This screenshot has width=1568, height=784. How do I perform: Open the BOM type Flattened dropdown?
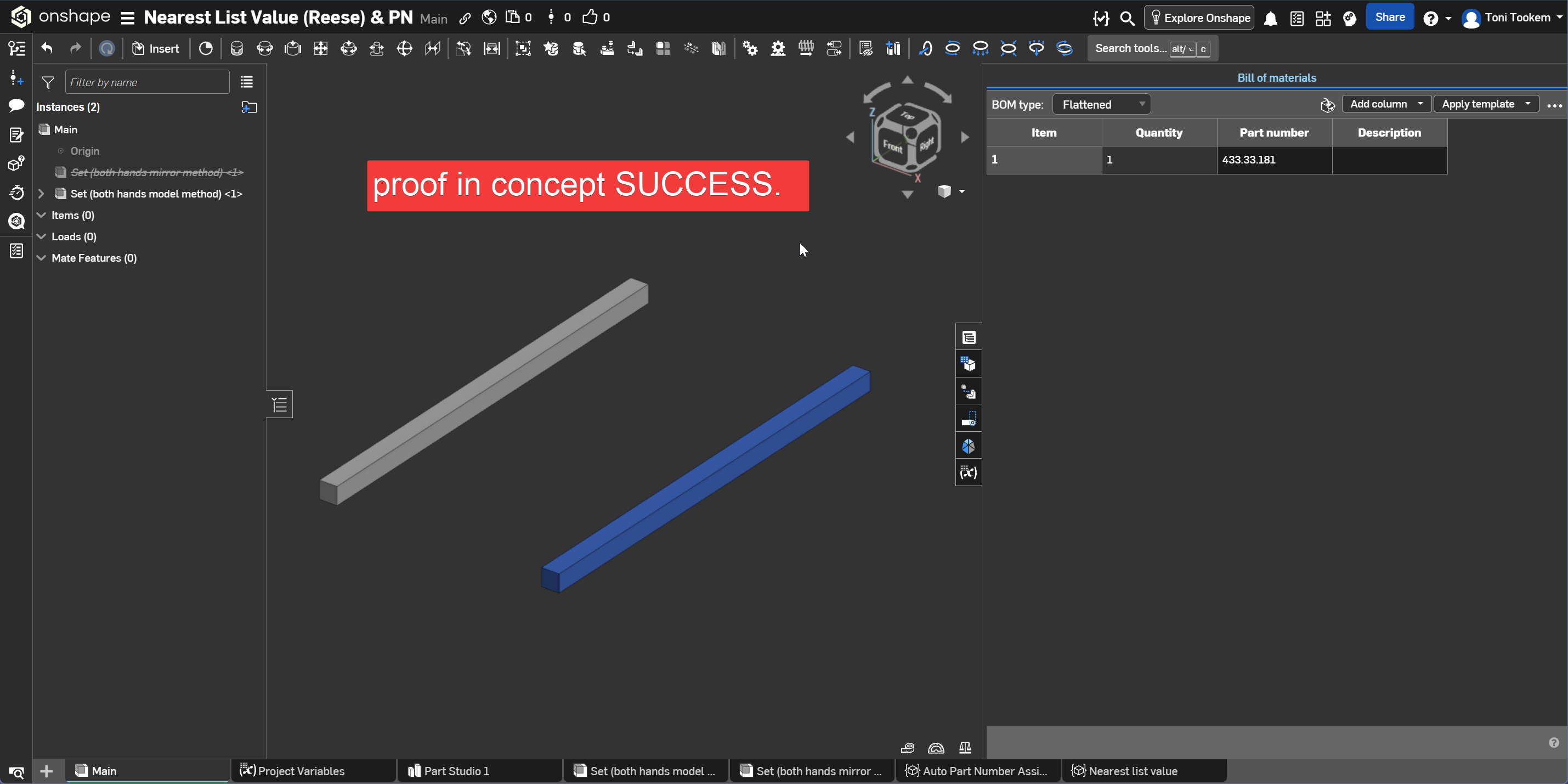click(1101, 105)
